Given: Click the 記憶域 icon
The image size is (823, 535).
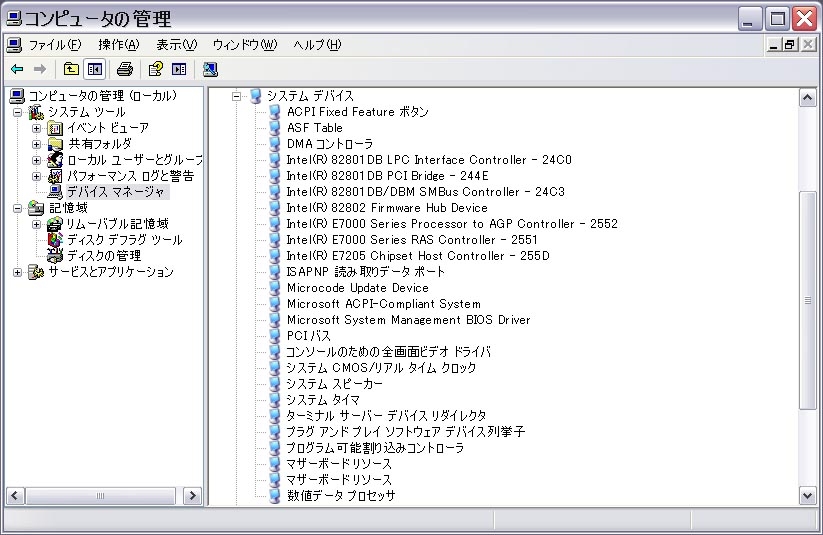Looking at the screenshot, I should 36,208.
